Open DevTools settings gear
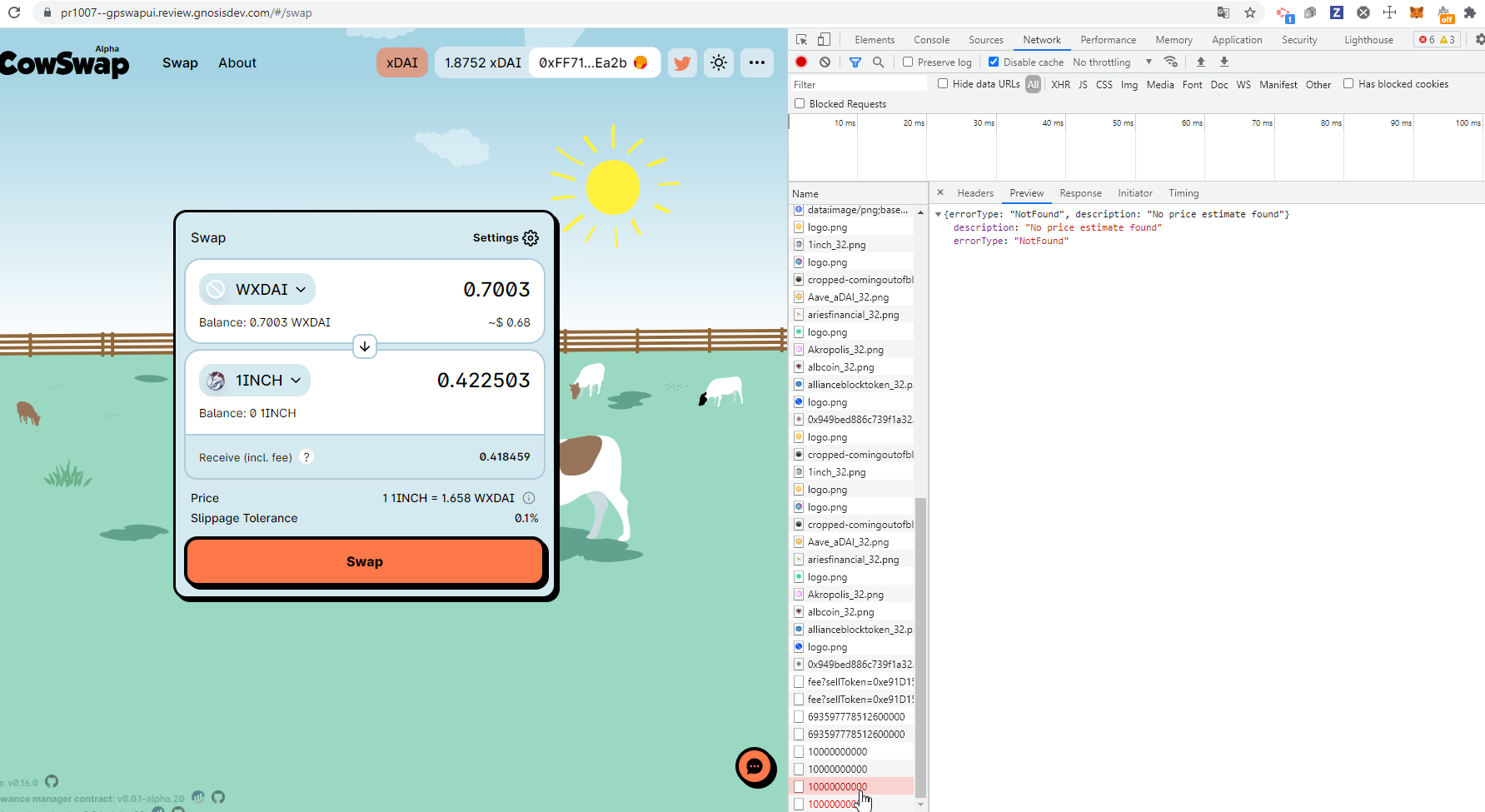 [1479, 39]
